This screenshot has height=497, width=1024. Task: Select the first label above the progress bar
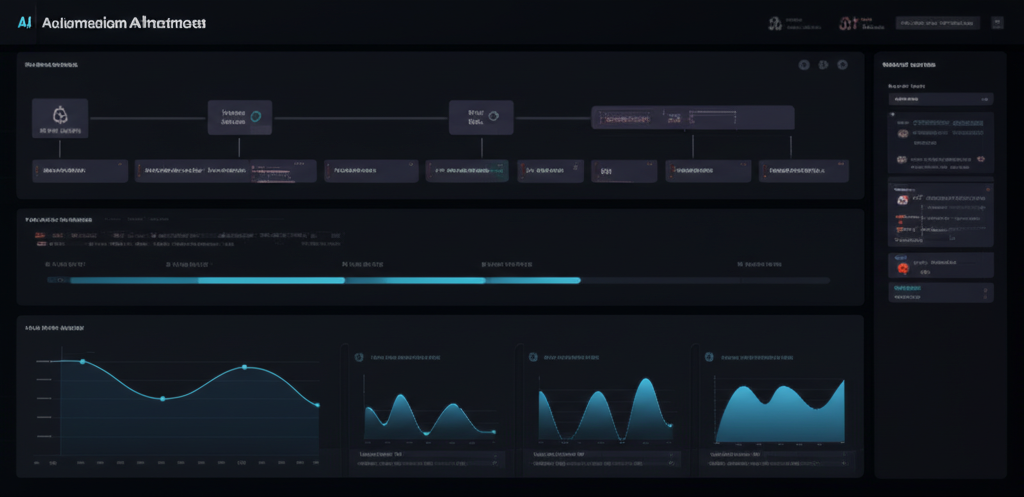coord(66,264)
